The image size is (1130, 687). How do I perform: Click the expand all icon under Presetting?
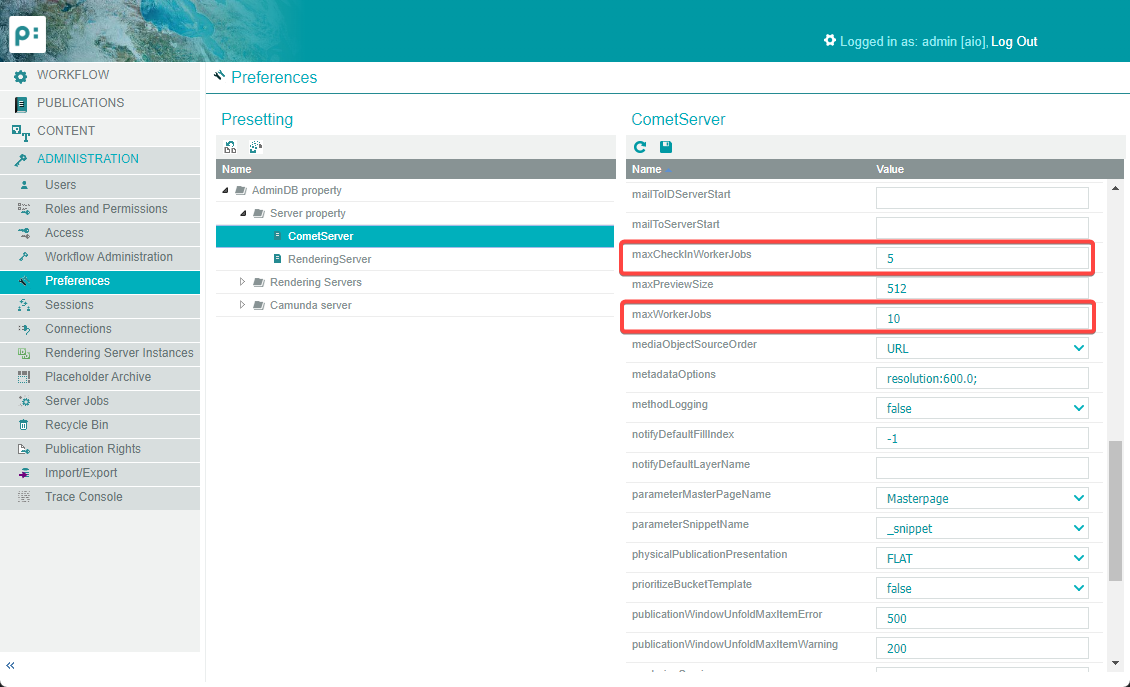click(x=231, y=147)
